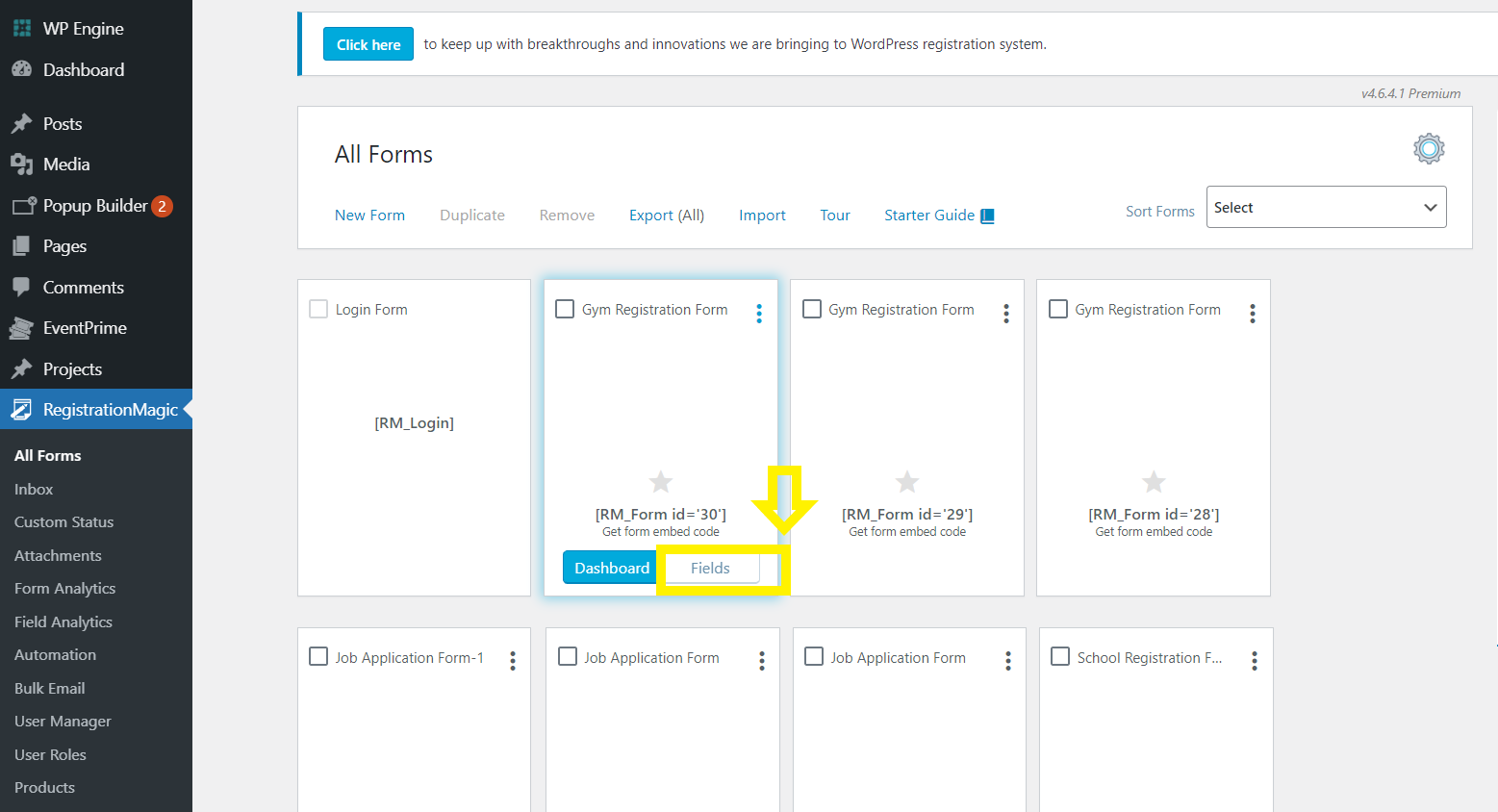Click the [RM_Form id='28'] shortcode

pos(1154,515)
